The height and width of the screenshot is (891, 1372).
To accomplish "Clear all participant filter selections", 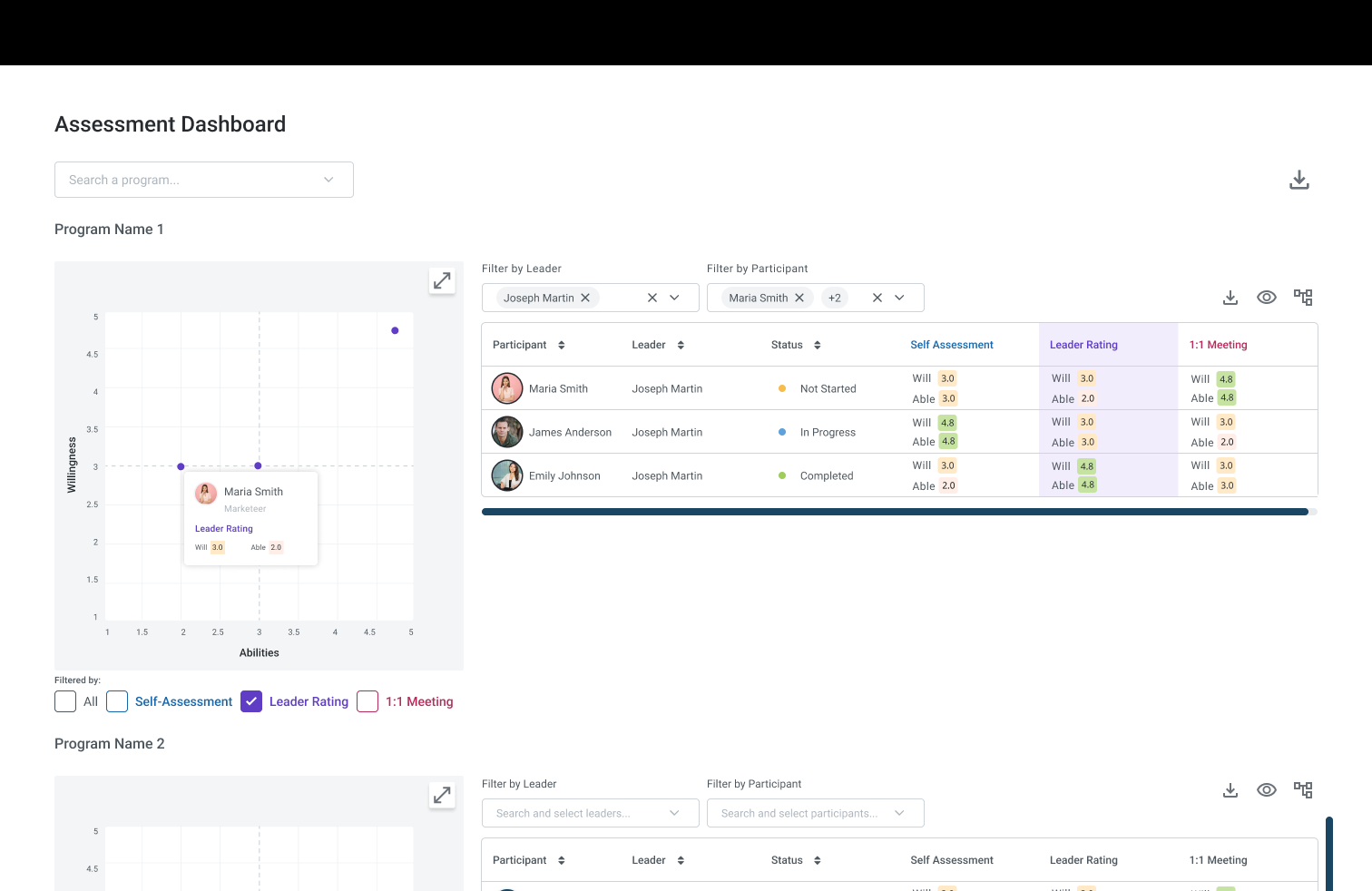I will [x=877, y=298].
